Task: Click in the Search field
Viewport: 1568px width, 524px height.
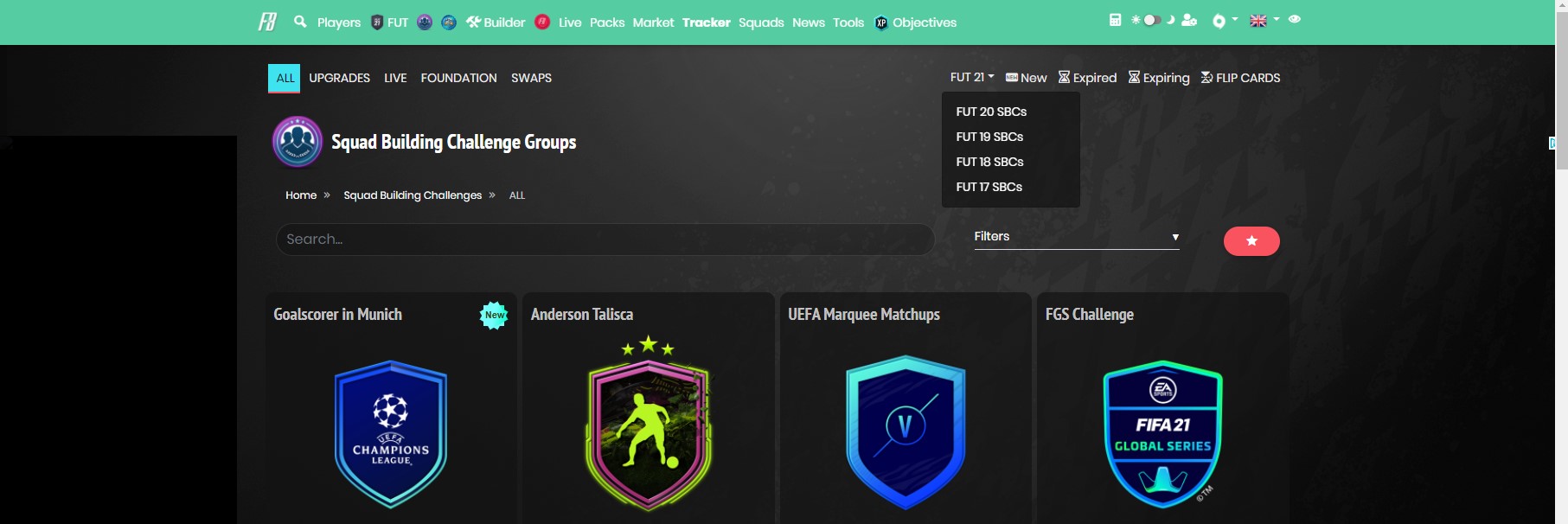Action: point(605,240)
